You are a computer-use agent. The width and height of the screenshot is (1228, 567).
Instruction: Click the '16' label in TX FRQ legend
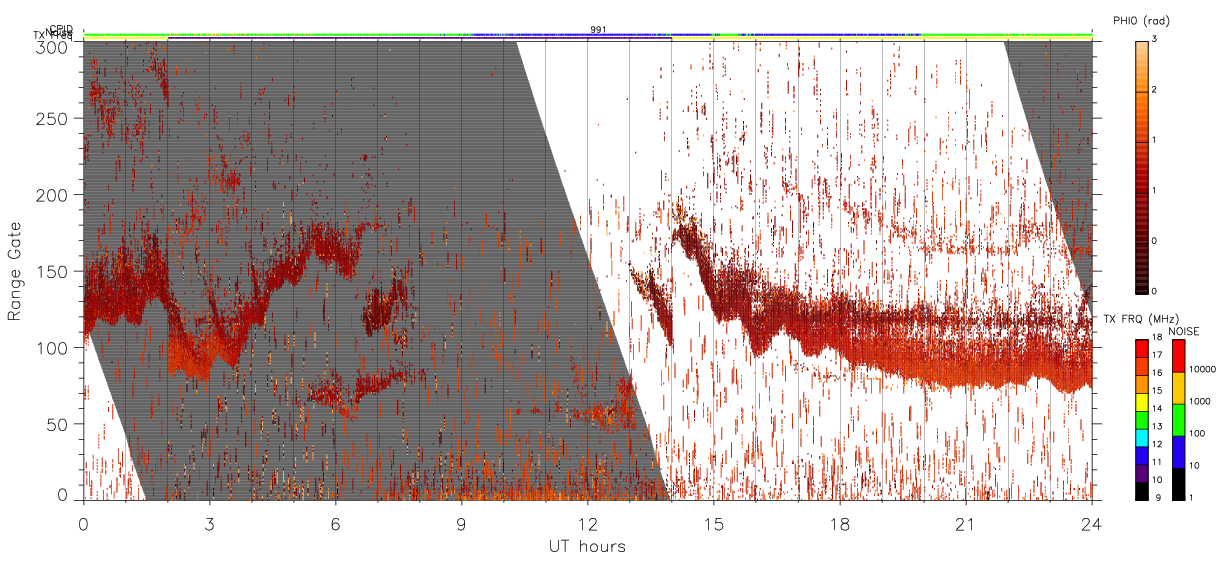pyautogui.click(x=1157, y=372)
